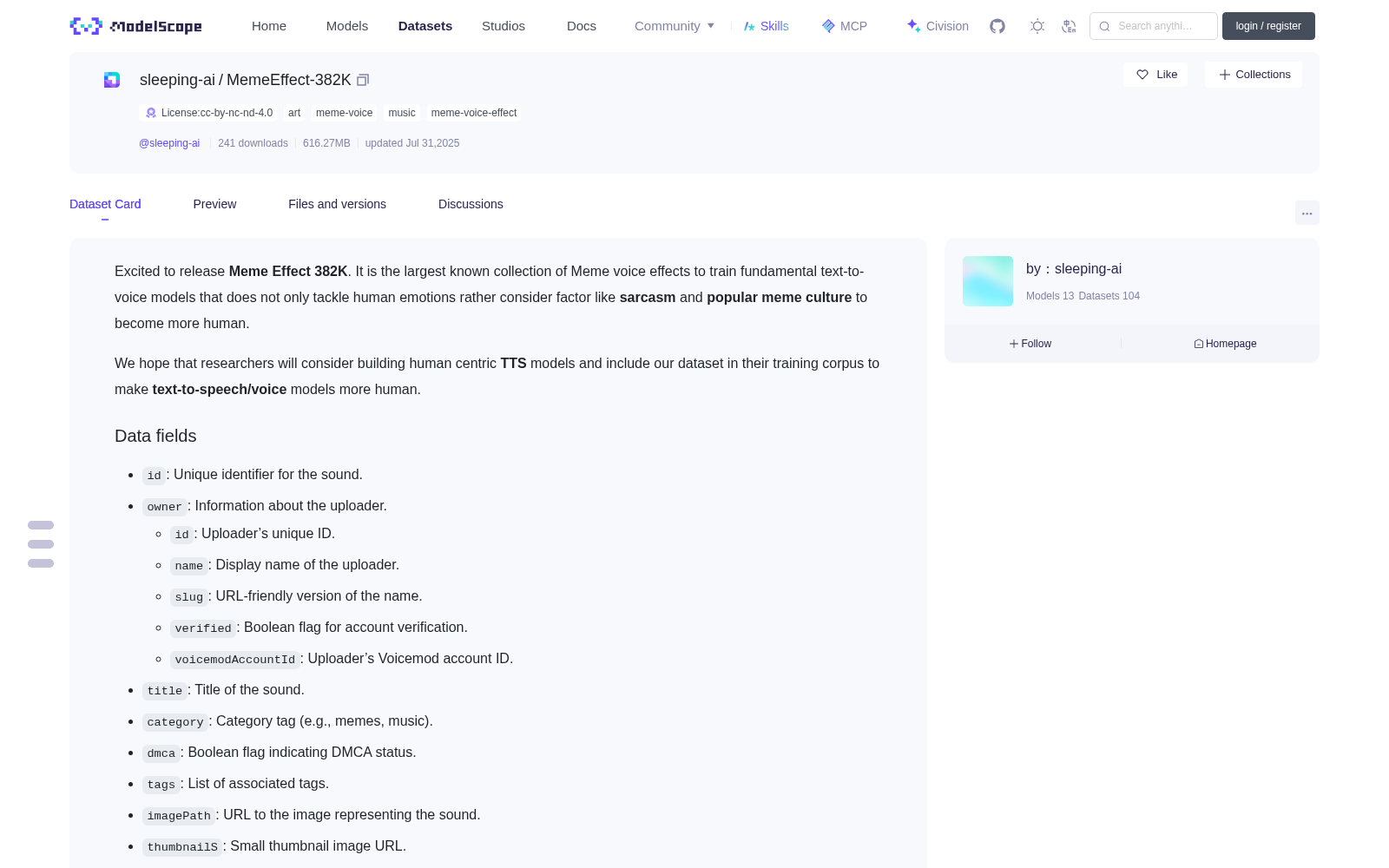Copy dataset name with the copy icon
The width and height of the screenshot is (1389, 868).
click(x=363, y=80)
